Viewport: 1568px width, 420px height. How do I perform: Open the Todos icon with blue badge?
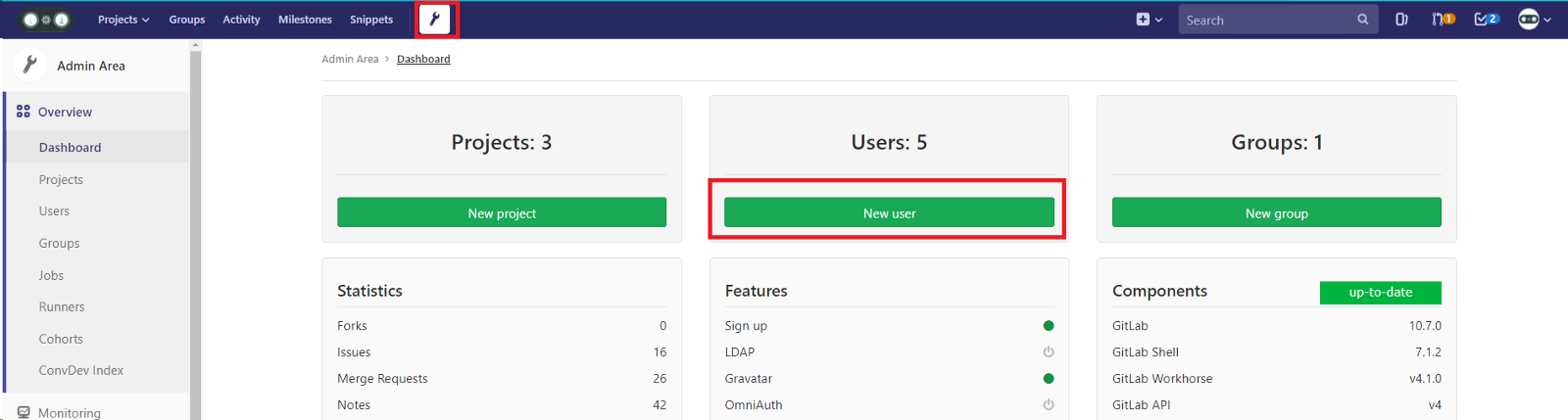[x=1486, y=20]
